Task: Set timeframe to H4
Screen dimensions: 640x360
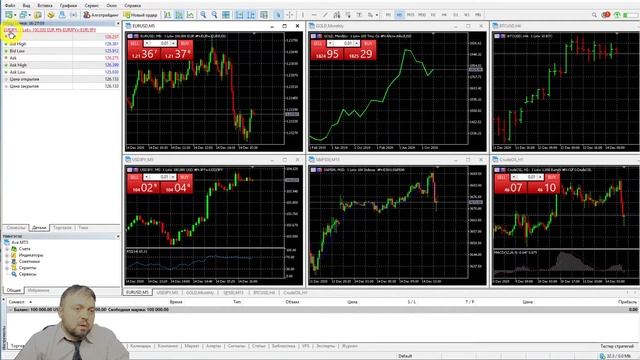Action: pos(444,15)
